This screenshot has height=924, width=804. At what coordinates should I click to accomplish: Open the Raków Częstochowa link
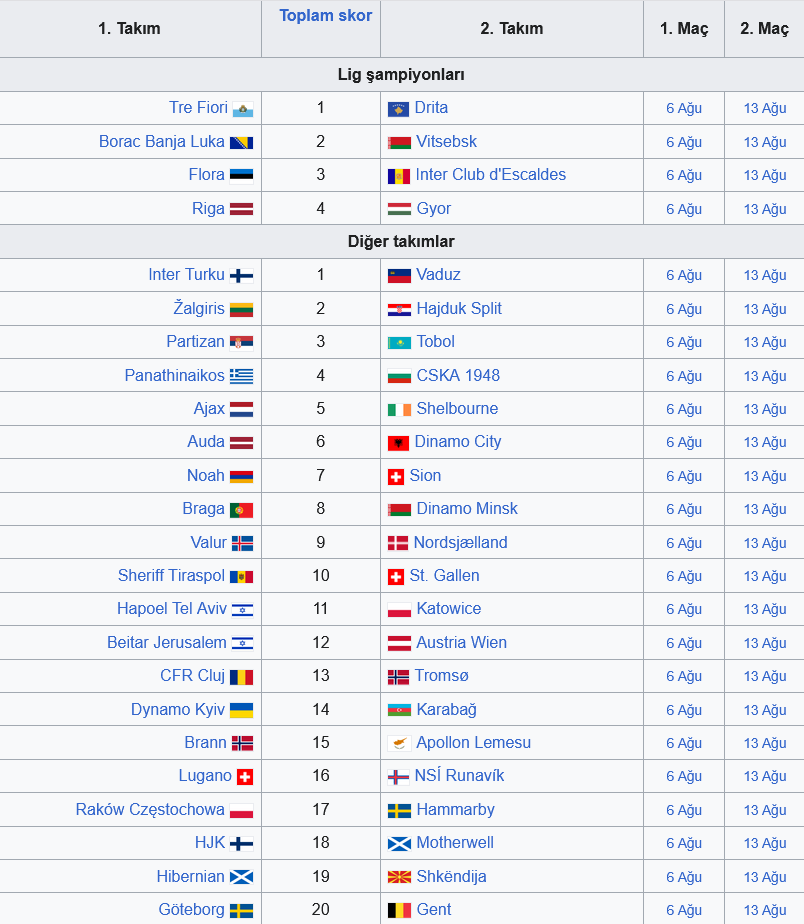[150, 810]
